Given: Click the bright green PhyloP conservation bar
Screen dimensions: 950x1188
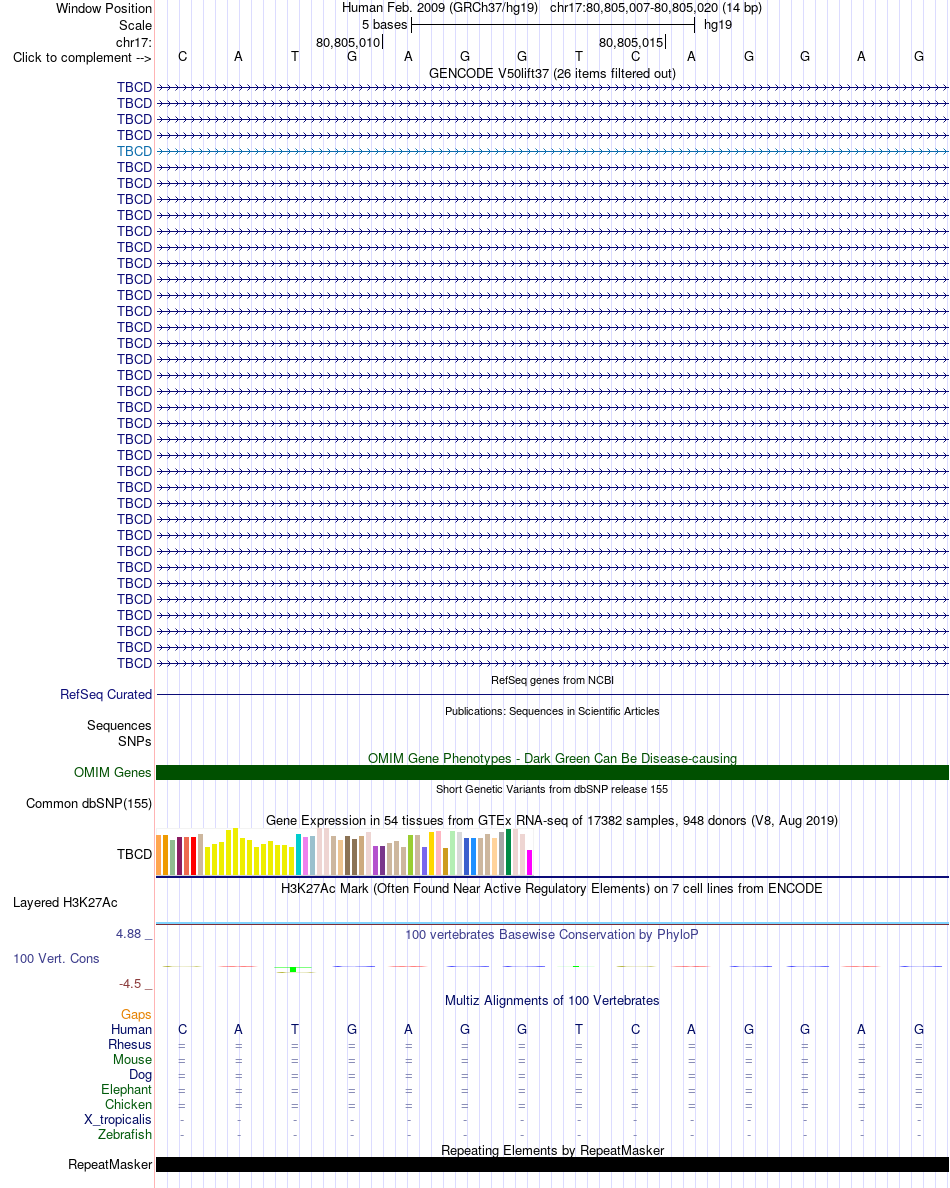Looking at the screenshot, I should click(x=293, y=969).
